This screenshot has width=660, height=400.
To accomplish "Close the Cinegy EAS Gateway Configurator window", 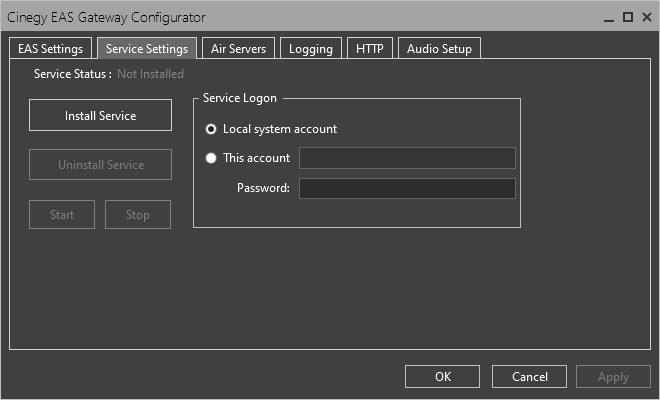I will click(647, 17).
